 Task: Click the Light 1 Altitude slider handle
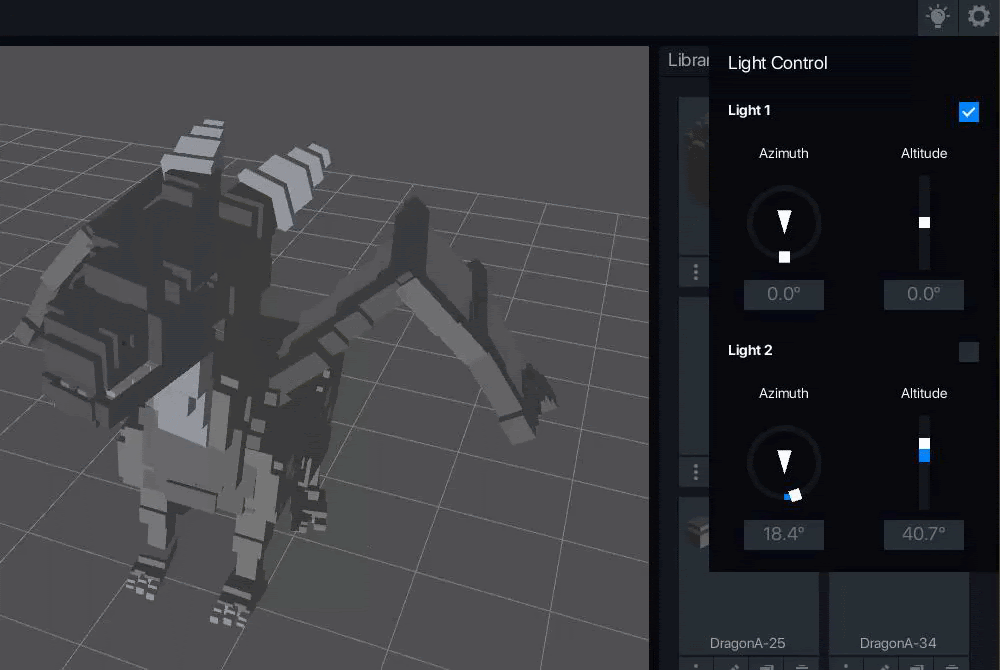tap(924, 222)
